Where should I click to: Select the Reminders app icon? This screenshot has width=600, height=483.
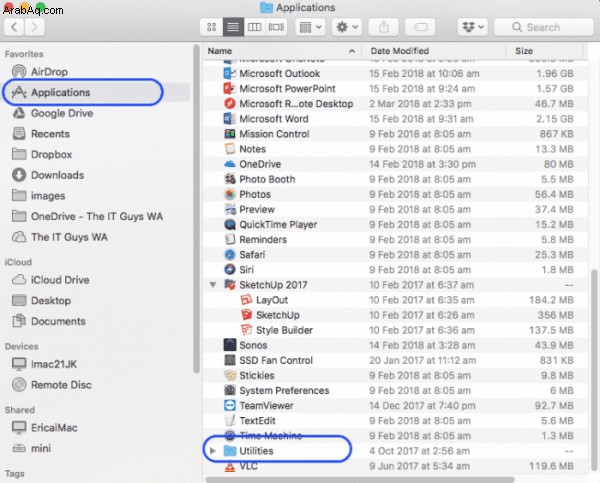pos(230,240)
